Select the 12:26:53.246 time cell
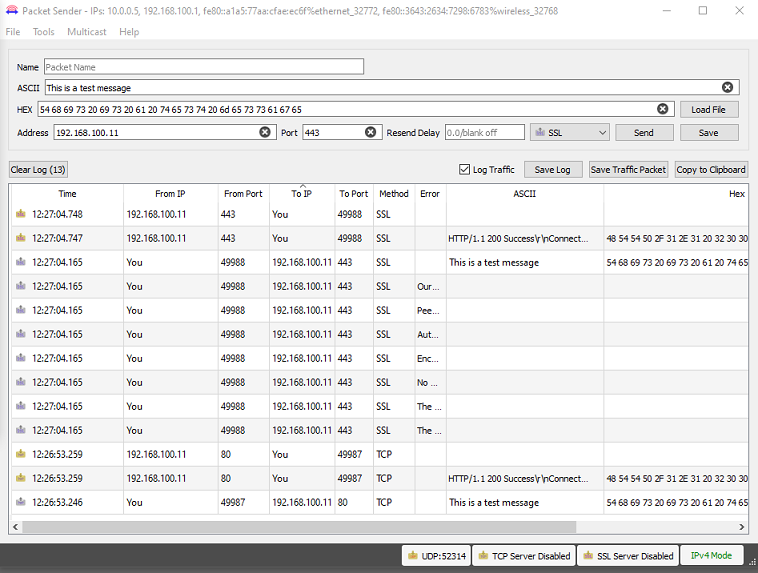Screen dimensions: 758x573 point(67,502)
